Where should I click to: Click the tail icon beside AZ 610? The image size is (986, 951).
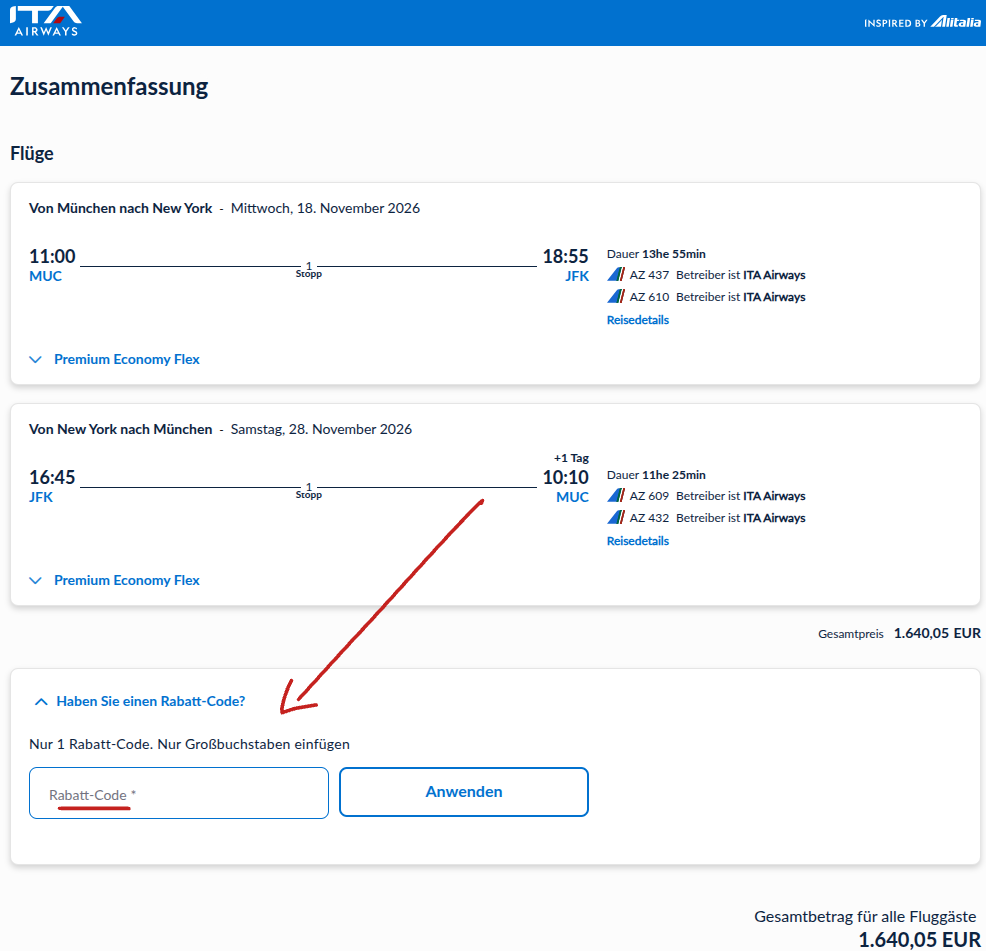tap(616, 297)
